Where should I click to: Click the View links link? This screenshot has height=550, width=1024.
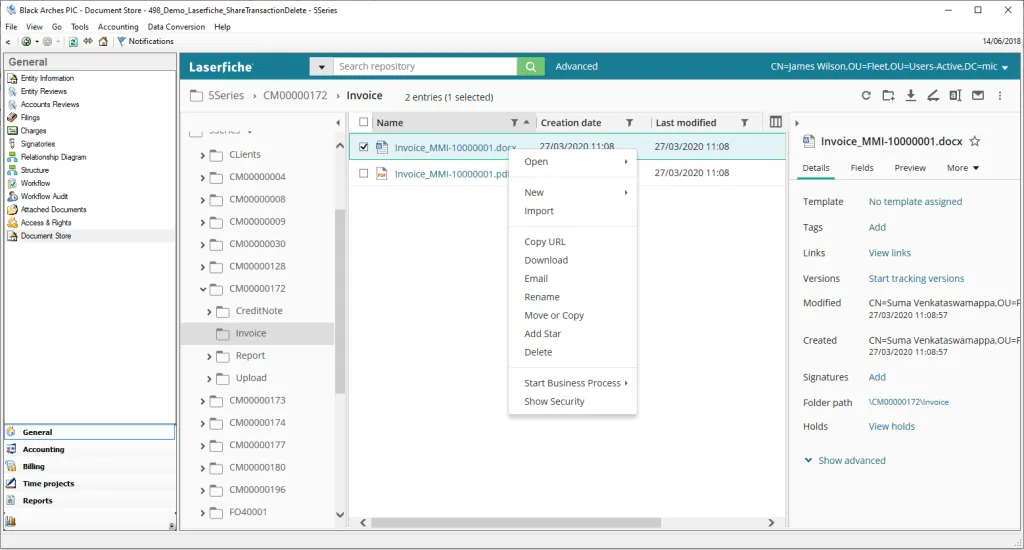[889, 253]
